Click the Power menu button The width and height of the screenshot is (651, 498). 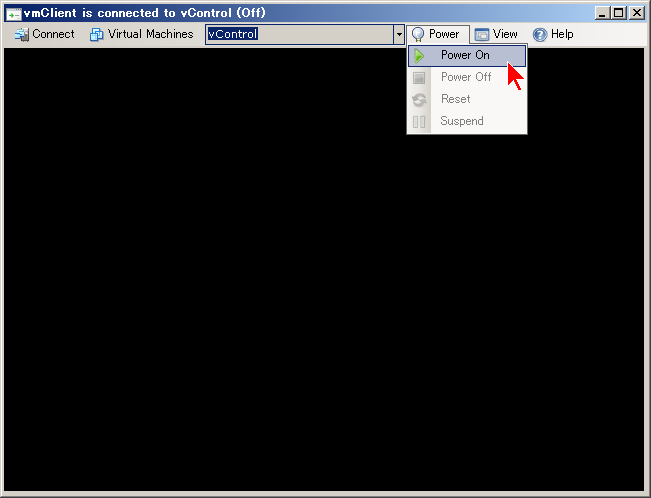(x=438, y=34)
